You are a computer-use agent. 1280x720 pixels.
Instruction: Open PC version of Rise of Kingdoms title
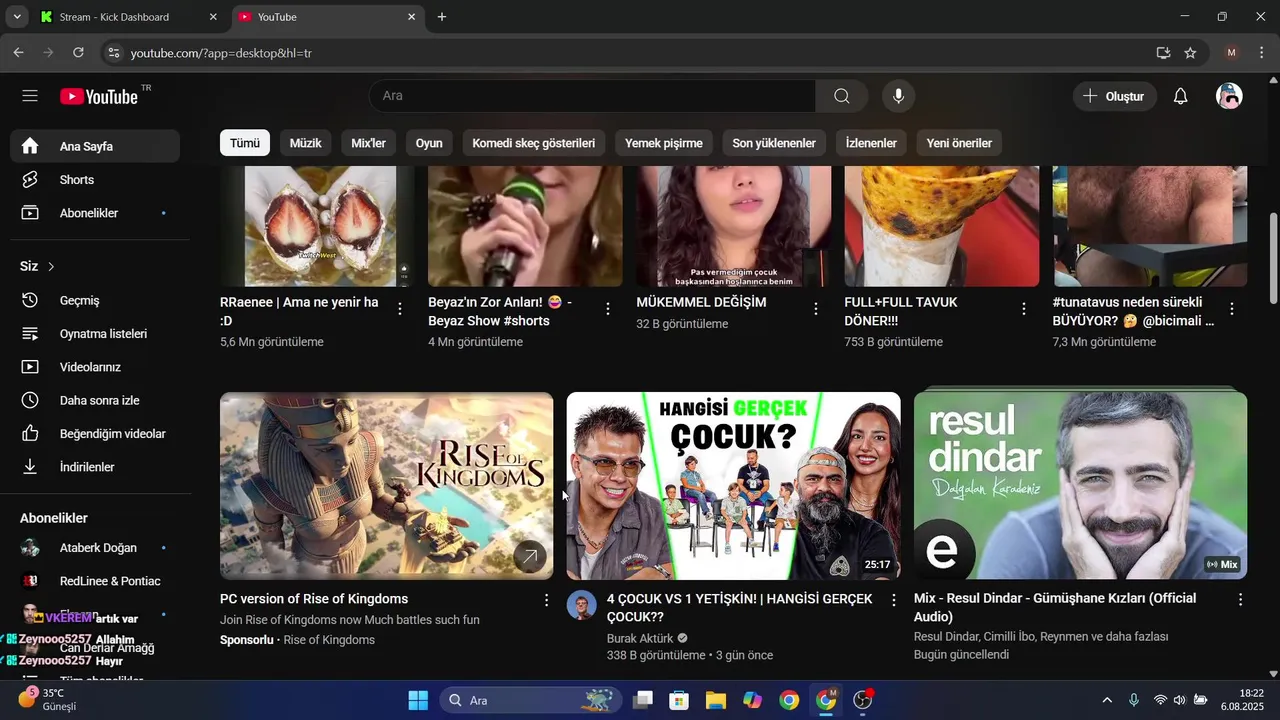click(314, 599)
